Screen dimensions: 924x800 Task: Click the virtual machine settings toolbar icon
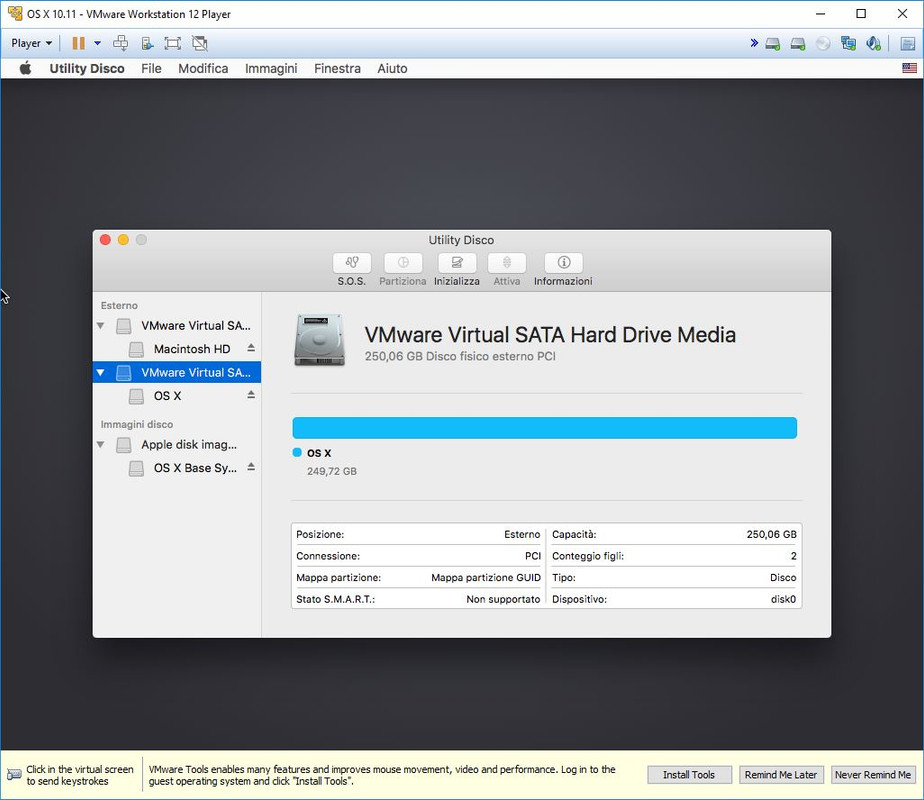[147, 43]
